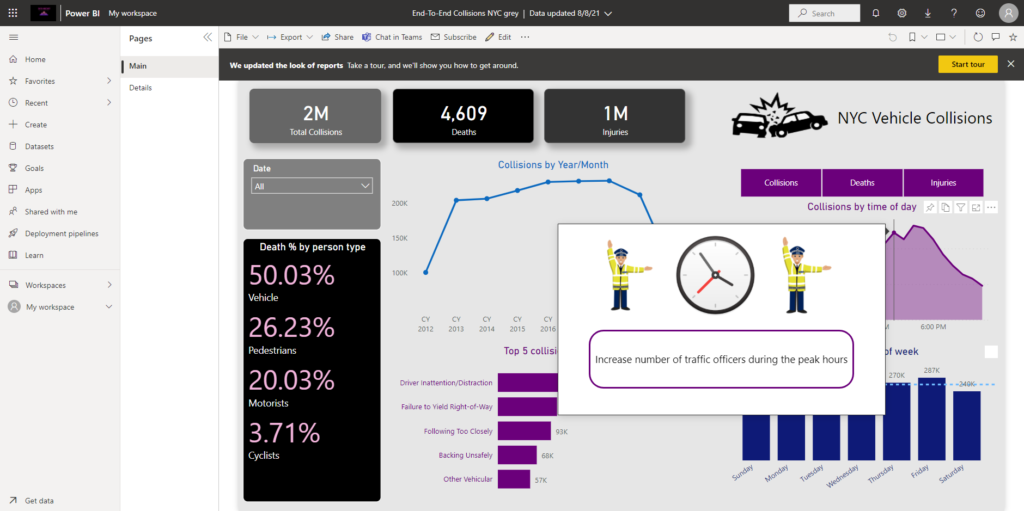1024x511 pixels.
Task: Open the Export menu dropdown
Action: 289,37
